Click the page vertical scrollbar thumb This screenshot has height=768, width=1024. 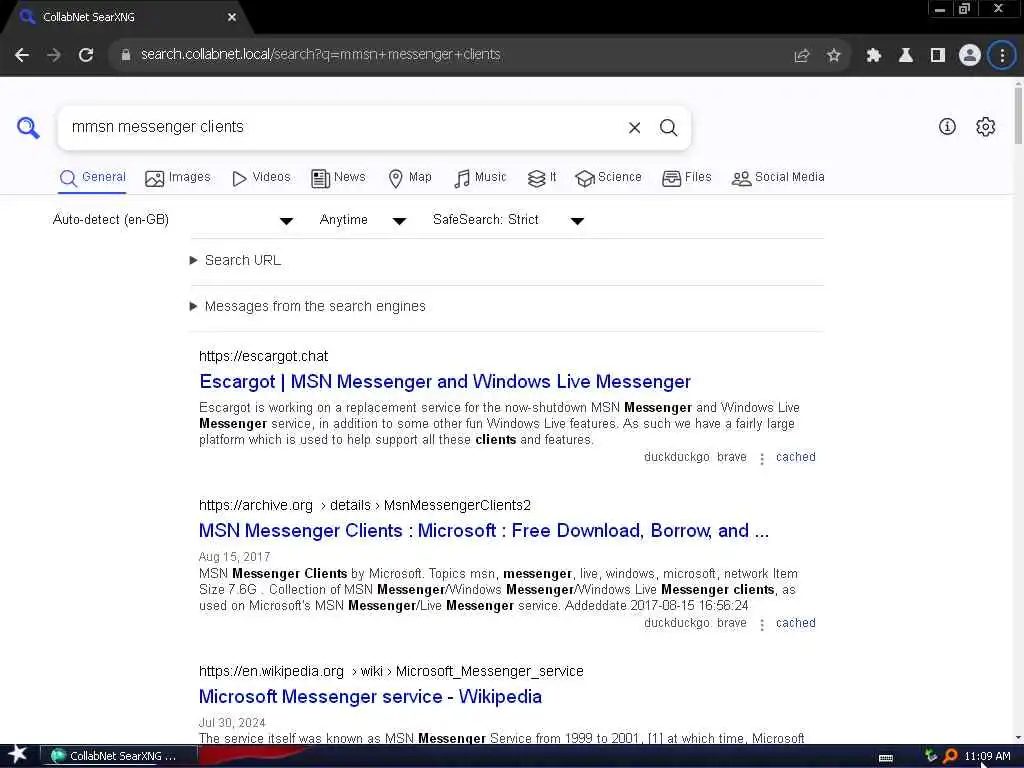tap(1018, 114)
